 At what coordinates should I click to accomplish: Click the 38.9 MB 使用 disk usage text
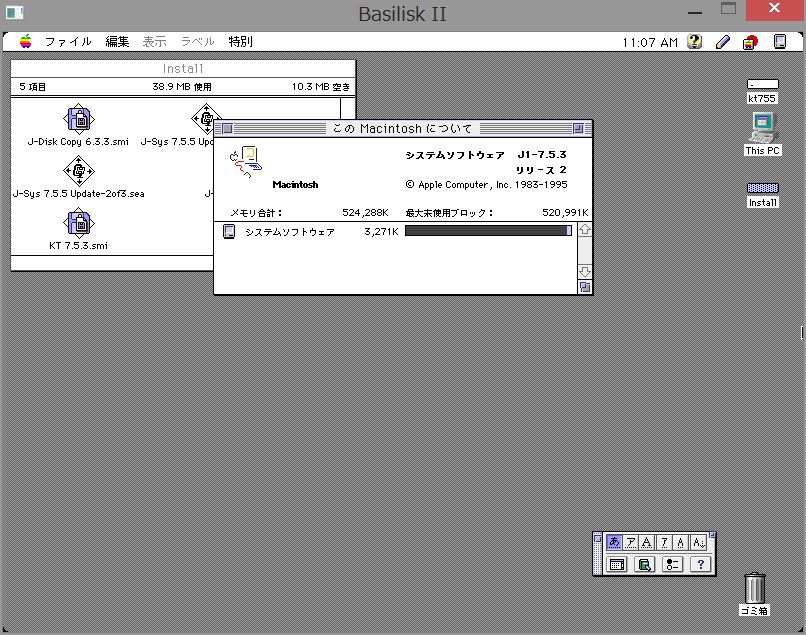coord(182,86)
